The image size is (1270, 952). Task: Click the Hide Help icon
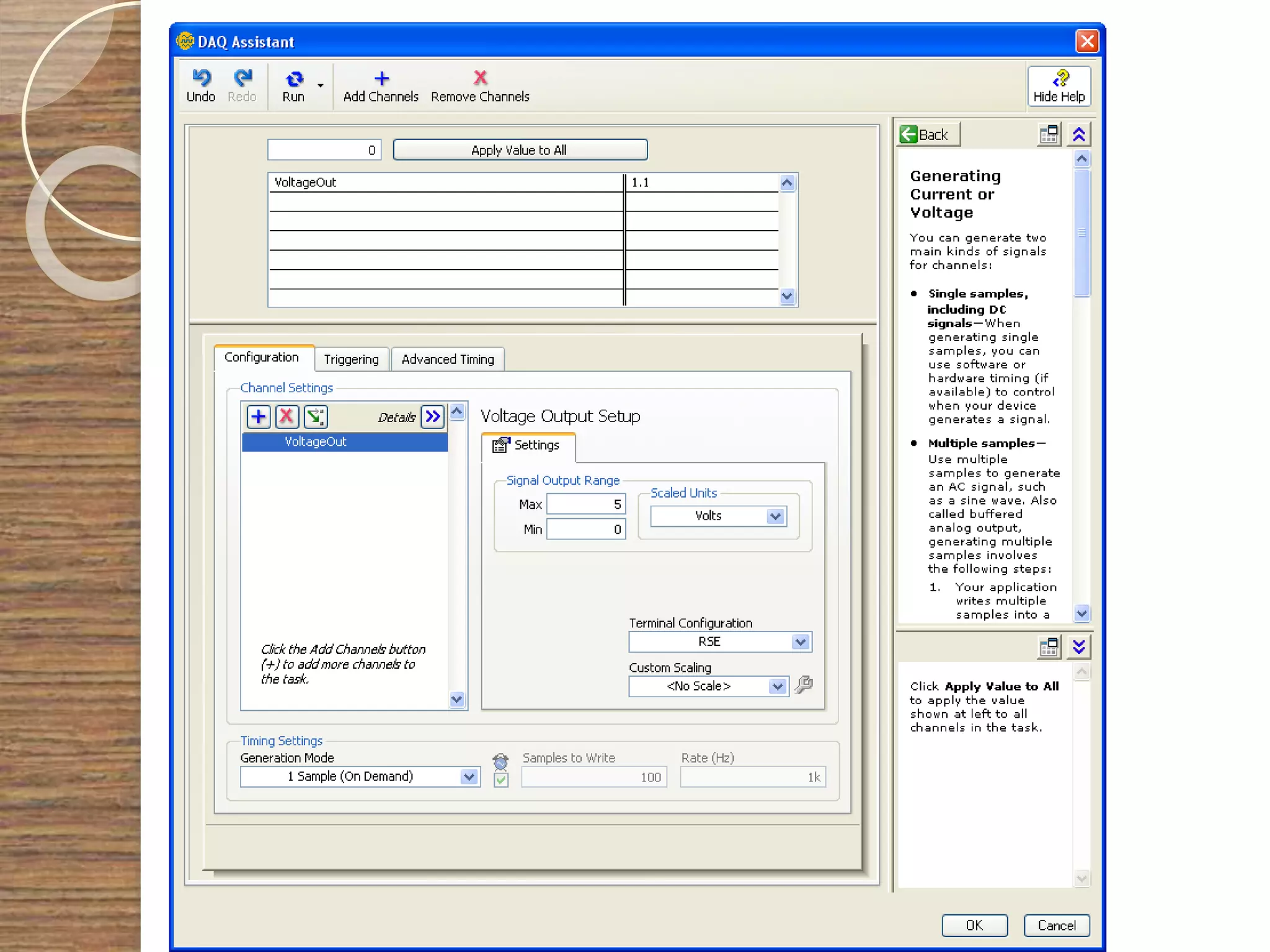pos(1060,79)
